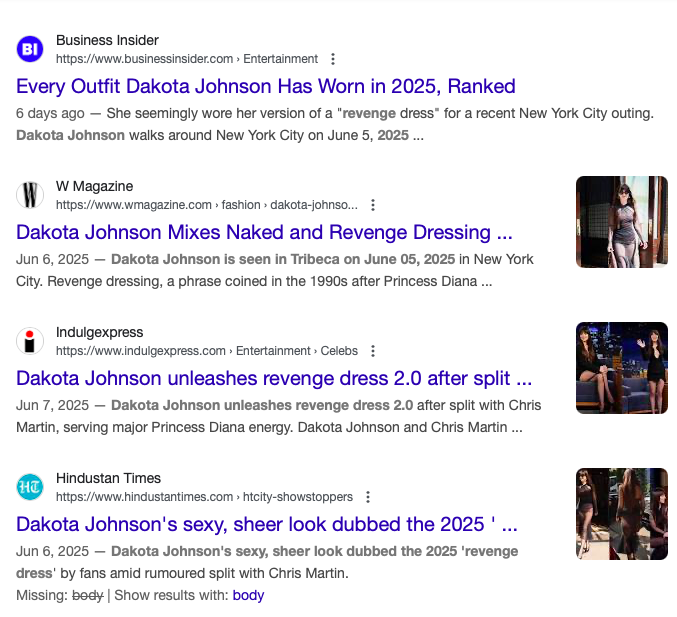Screen dimensions: 677x617
Task: Click the 'Hindustan Times' site name
Action: tap(108, 478)
